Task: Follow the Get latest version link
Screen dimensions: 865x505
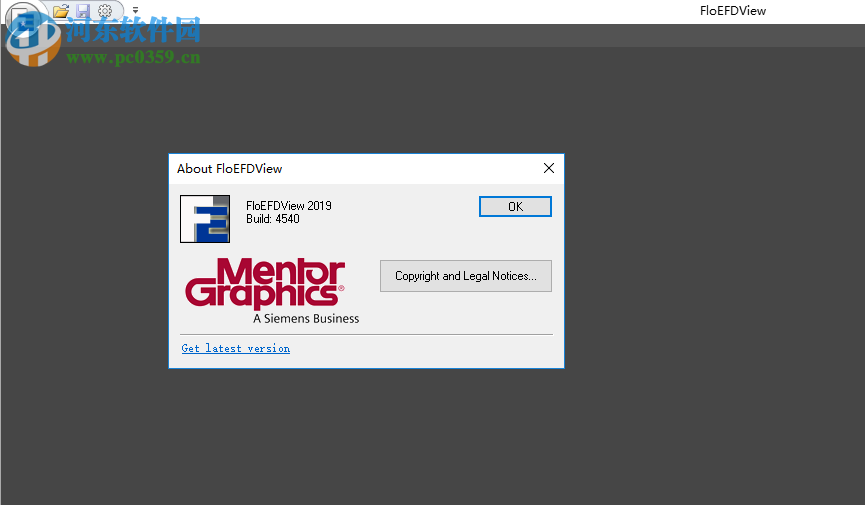Action: coord(236,348)
